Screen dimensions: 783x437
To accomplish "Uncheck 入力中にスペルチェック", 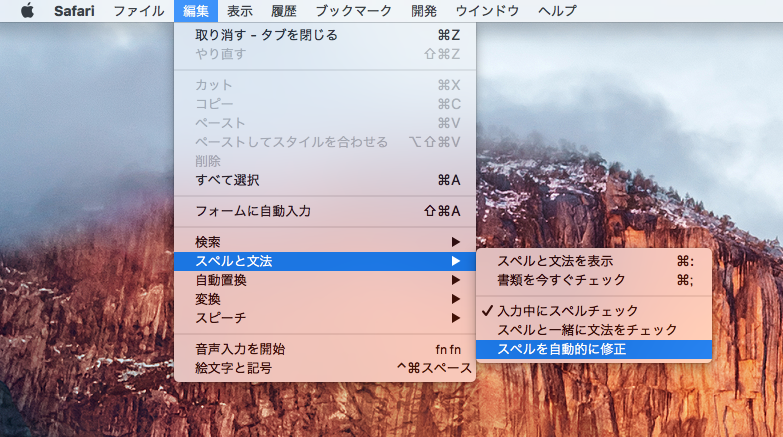I will pos(594,311).
